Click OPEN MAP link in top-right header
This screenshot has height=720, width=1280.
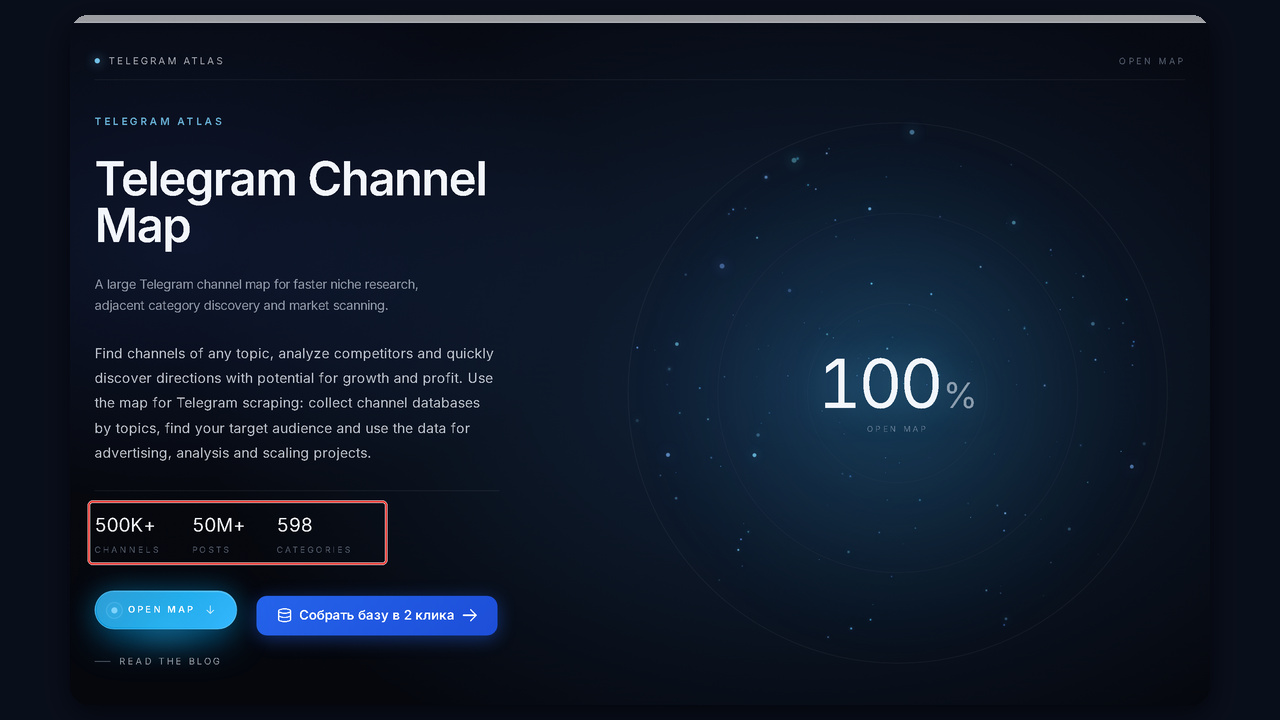1151,61
